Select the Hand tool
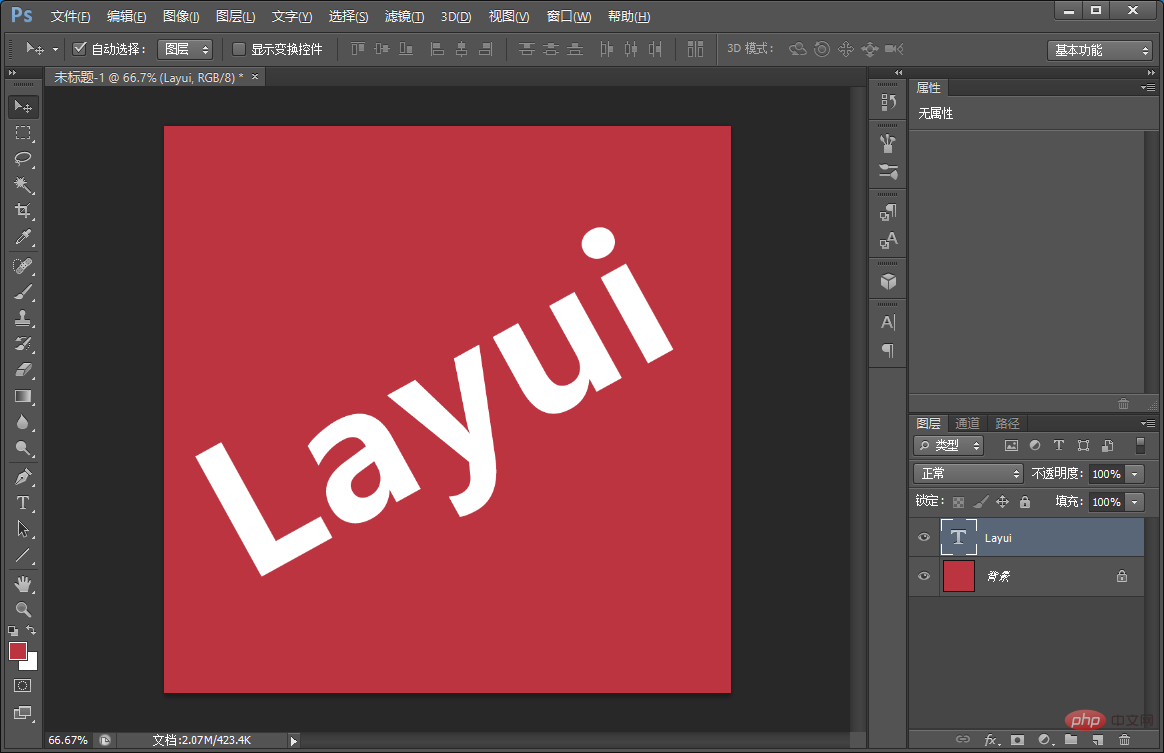This screenshot has height=753, width=1164. [23, 584]
